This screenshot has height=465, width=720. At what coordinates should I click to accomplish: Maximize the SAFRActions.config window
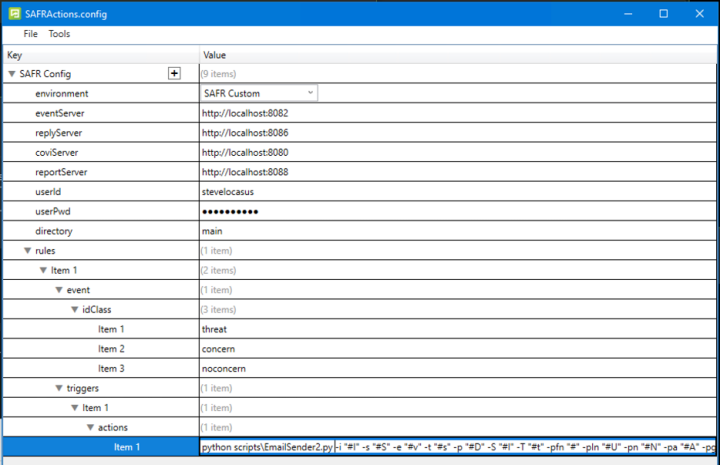pyautogui.click(x=664, y=14)
